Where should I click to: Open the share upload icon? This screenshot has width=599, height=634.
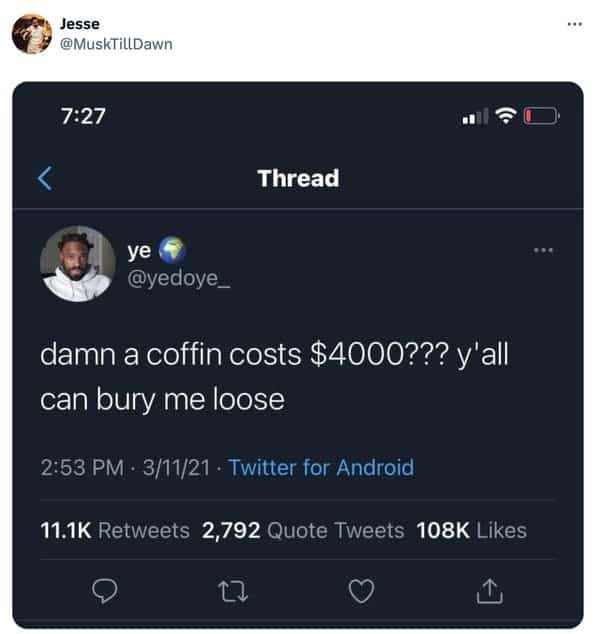pyautogui.click(x=489, y=591)
